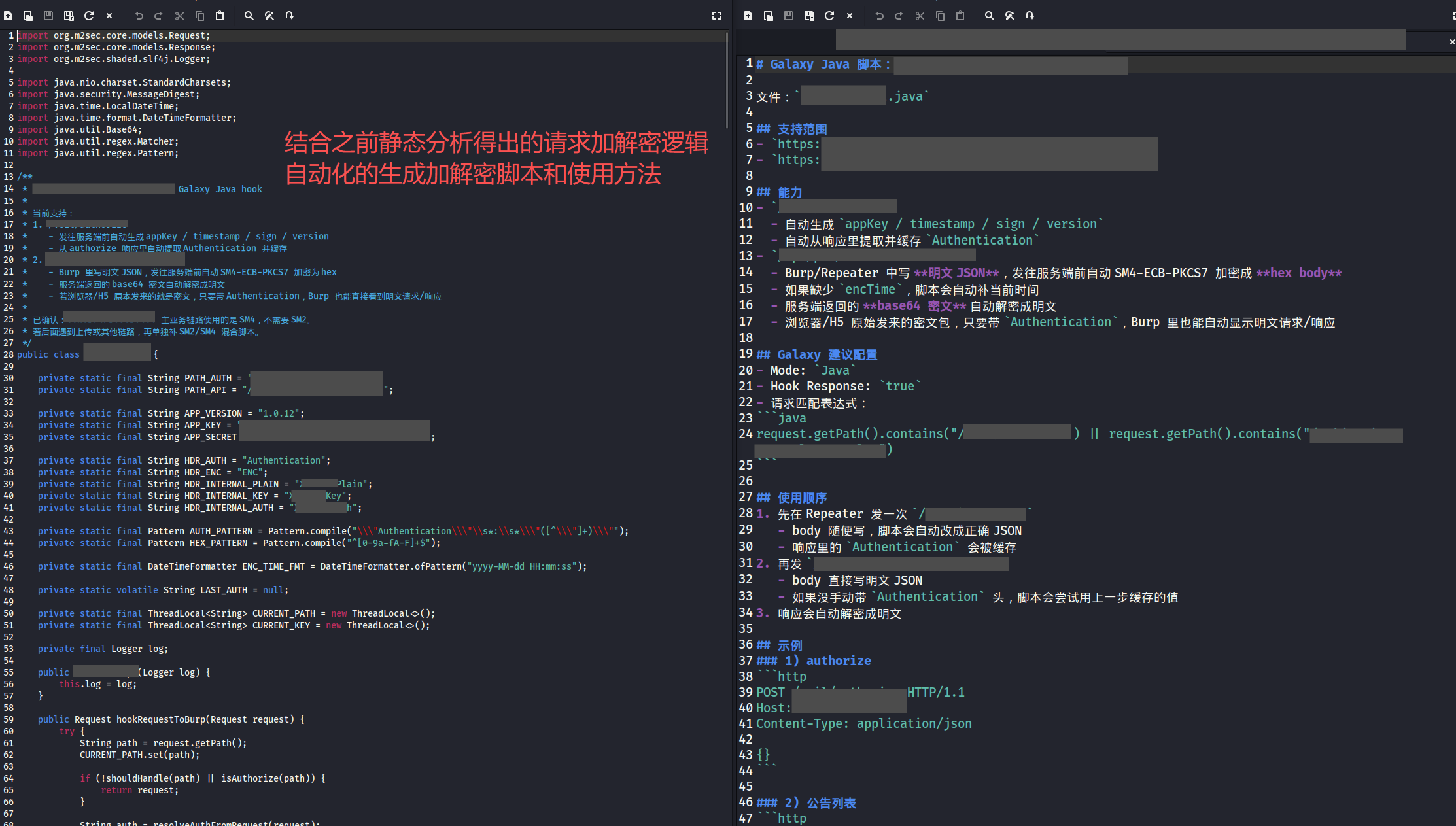This screenshot has height=826, width=1456.
Task: Create a new file in the left editor
Action: pos(8,16)
